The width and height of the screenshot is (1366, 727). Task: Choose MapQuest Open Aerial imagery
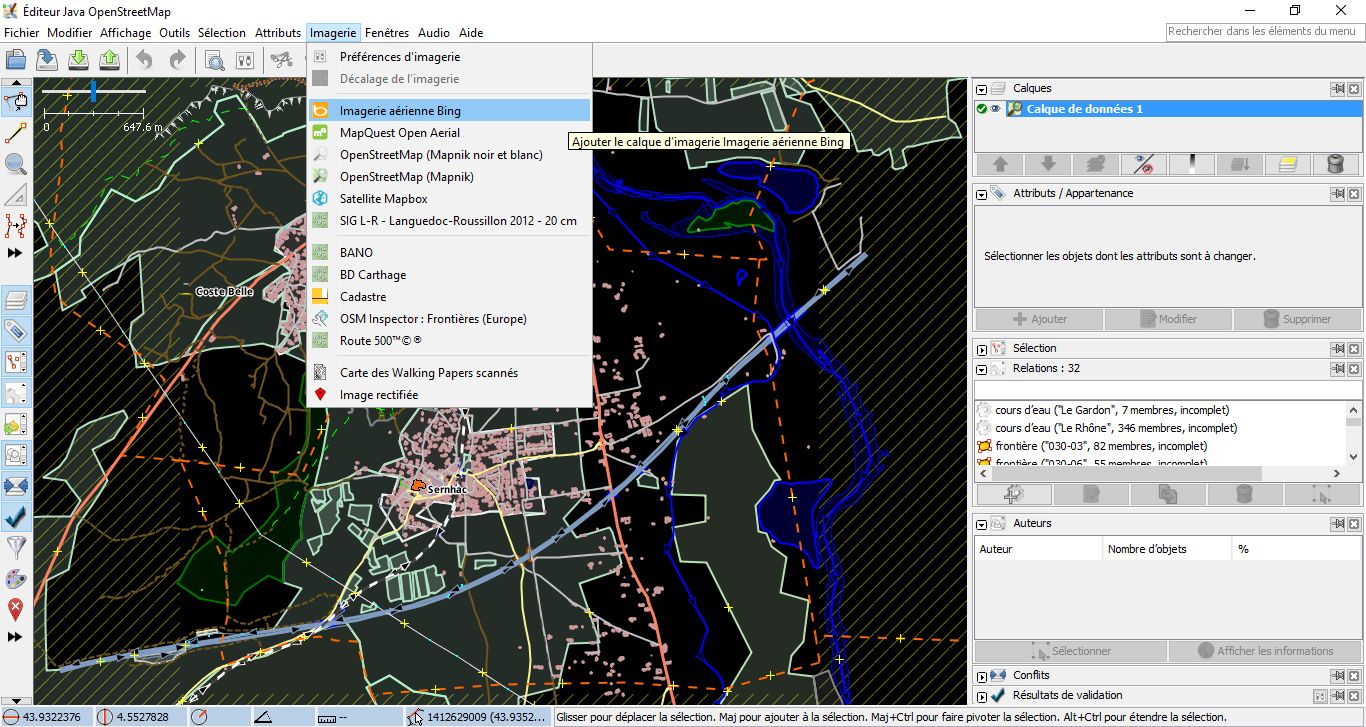point(449,133)
